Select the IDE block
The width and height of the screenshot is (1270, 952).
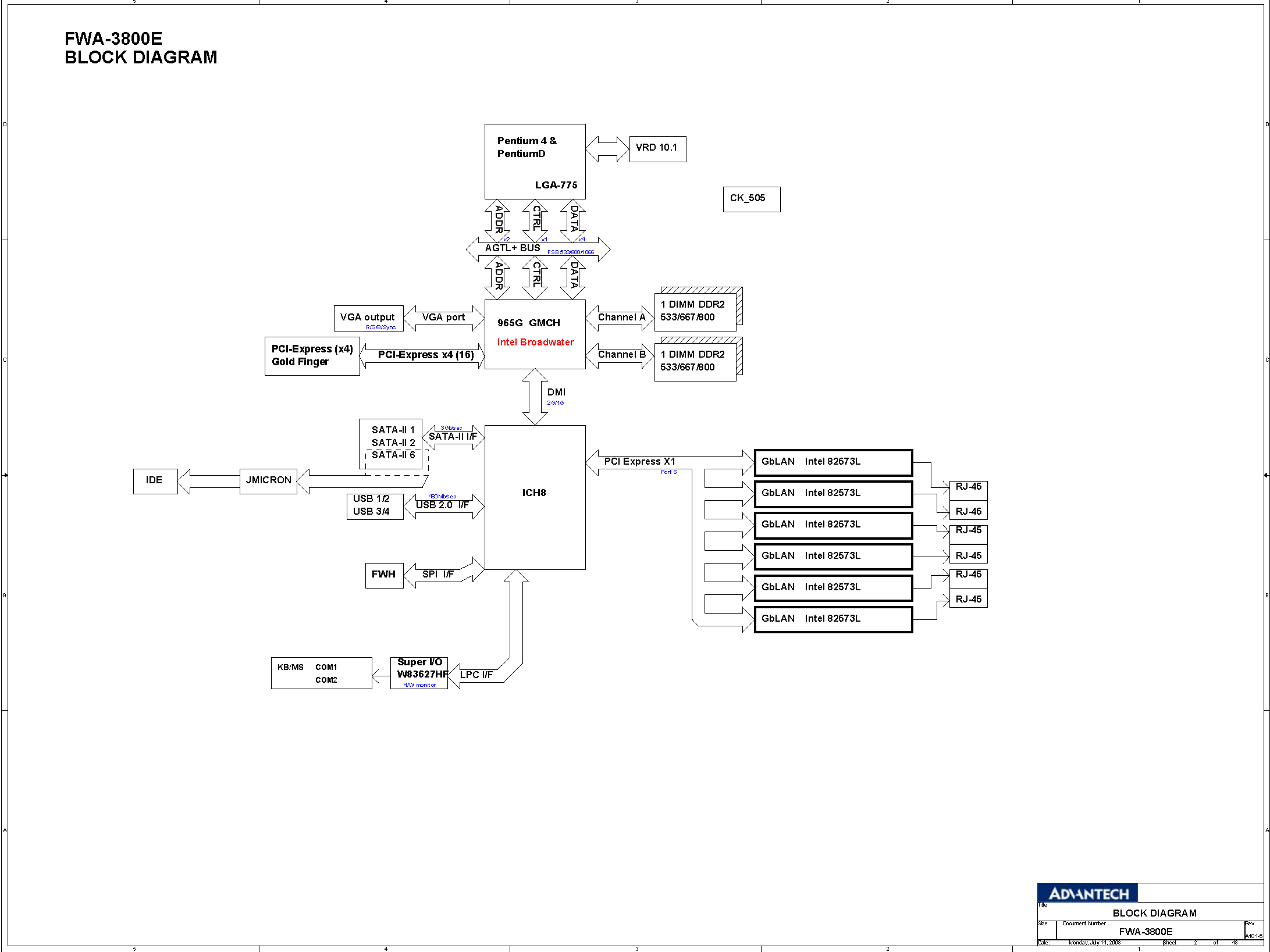tap(155, 481)
